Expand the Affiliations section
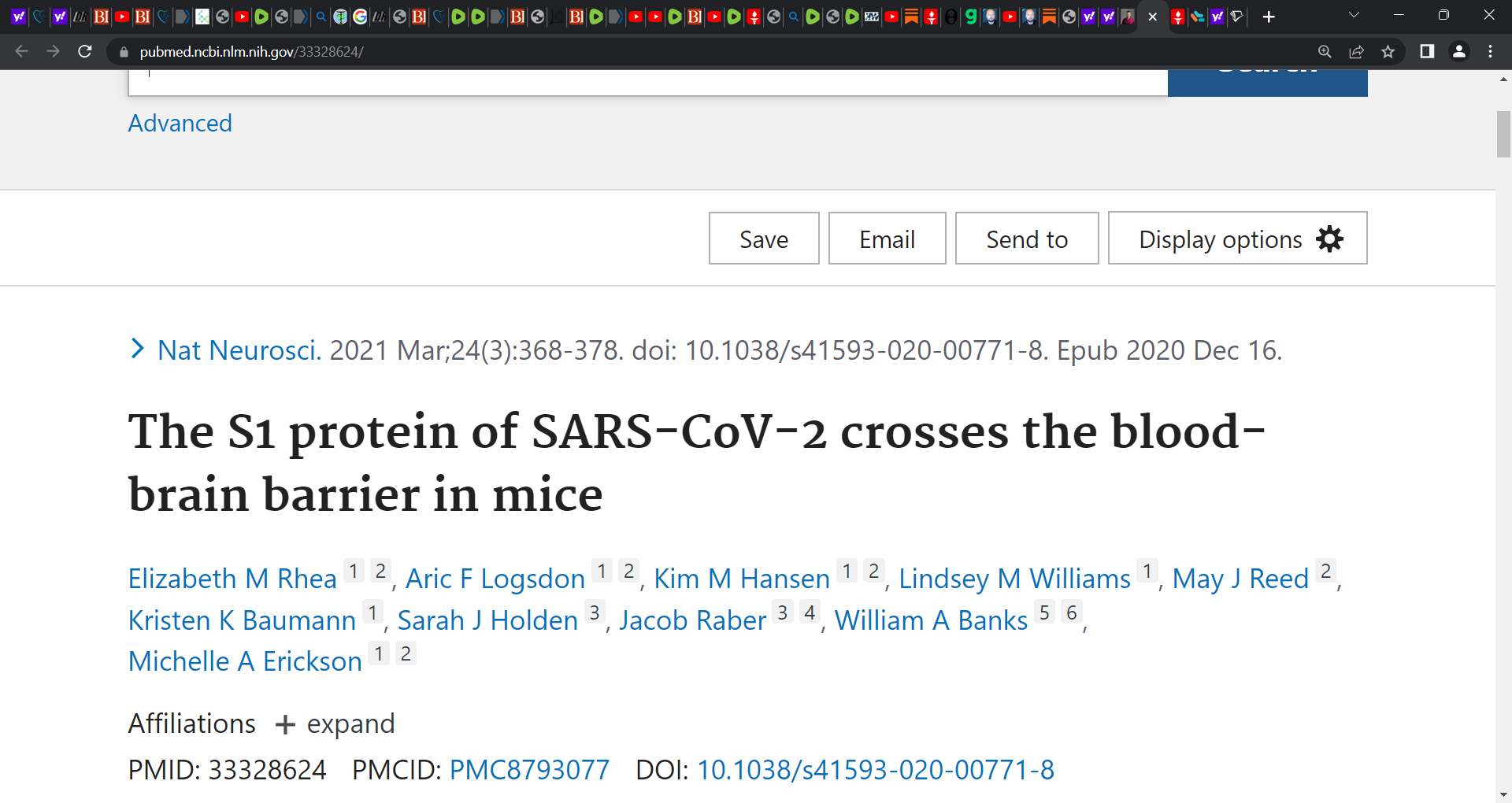The width and height of the screenshot is (1512, 803). point(335,723)
